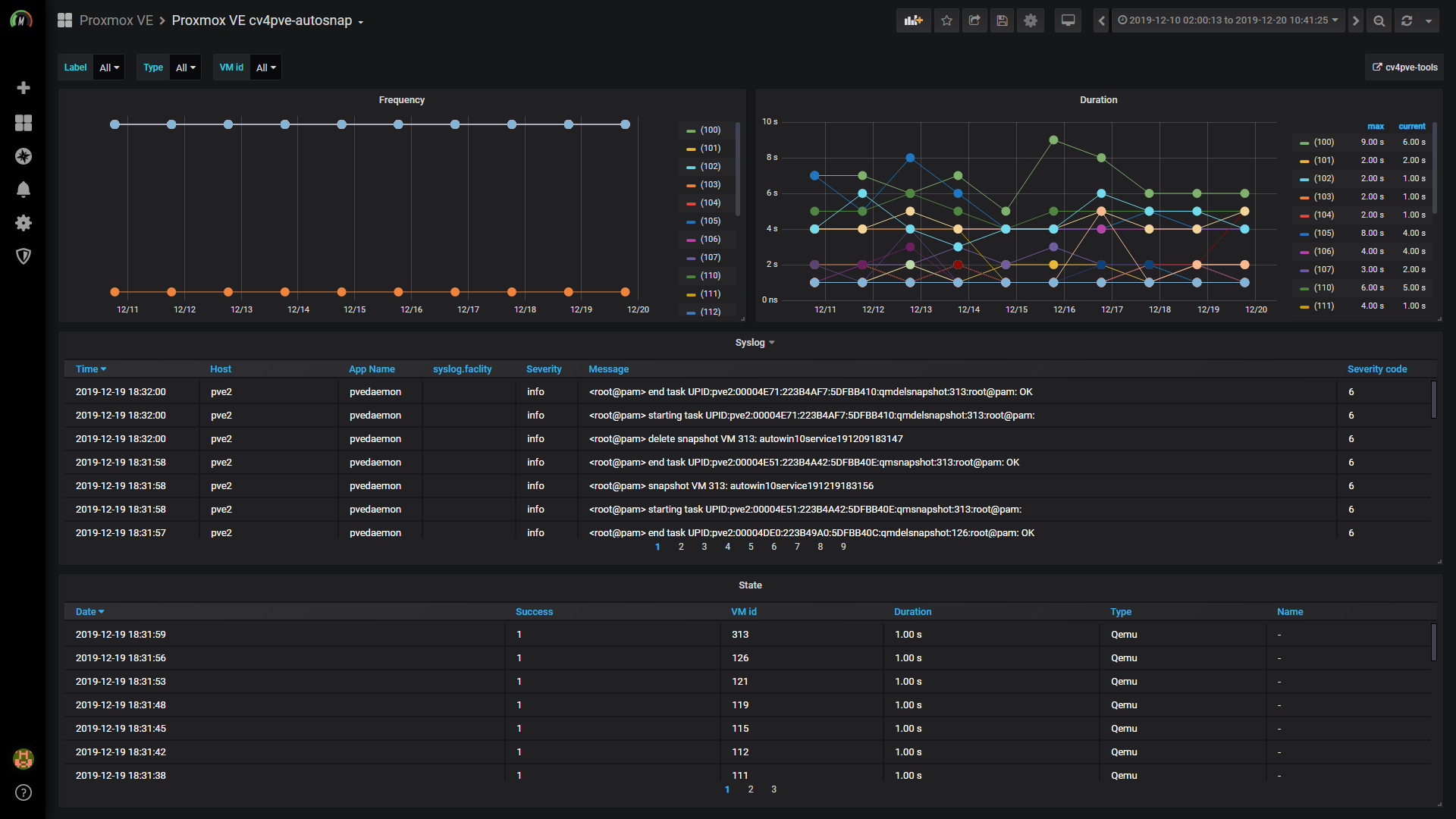Viewport: 1456px width, 819px height.
Task: Open the time range picker
Action: tap(1228, 20)
